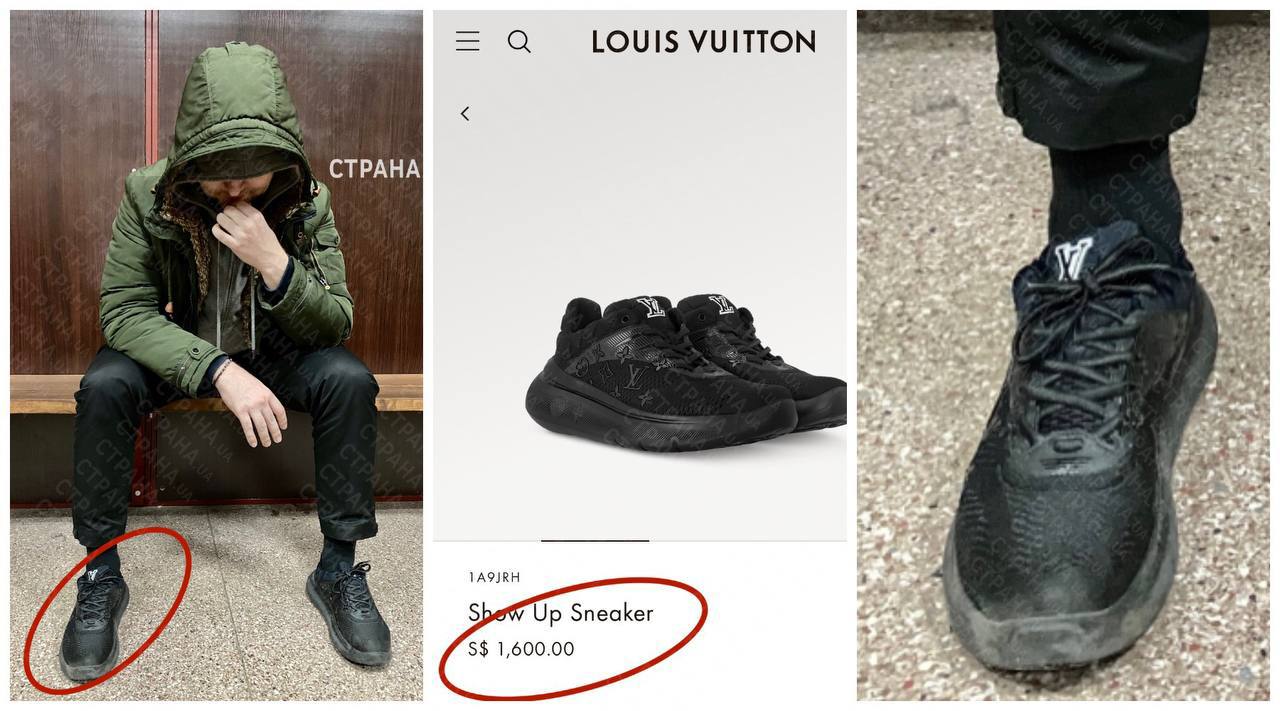Click the red-circled sneaker in left photo
Image resolution: width=1280 pixels, height=711 pixels.
click(95, 620)
